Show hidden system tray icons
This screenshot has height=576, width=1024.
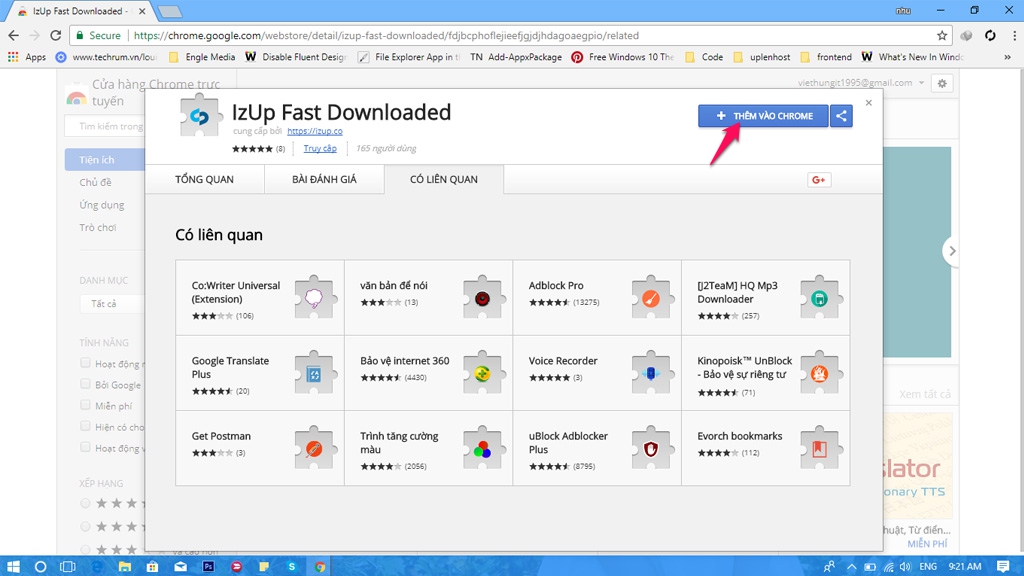click(852, 566)
